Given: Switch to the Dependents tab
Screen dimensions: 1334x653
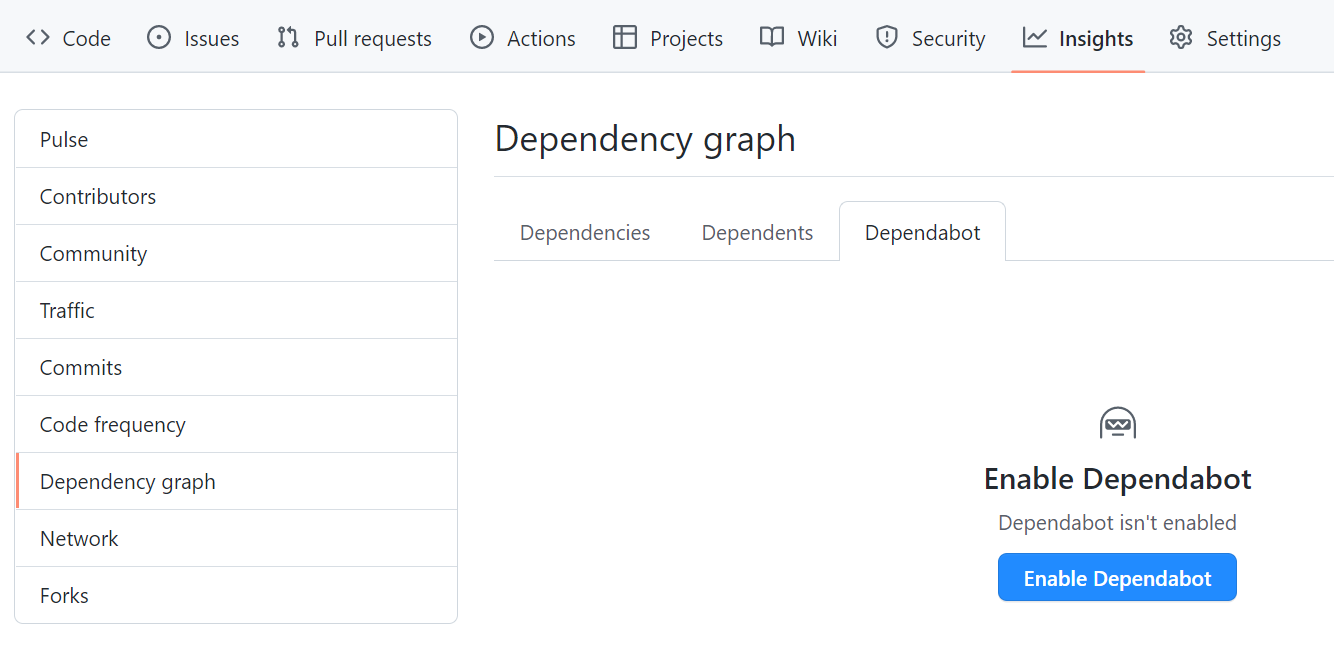Looking at the screenshot, I should (x=757, y=232).
